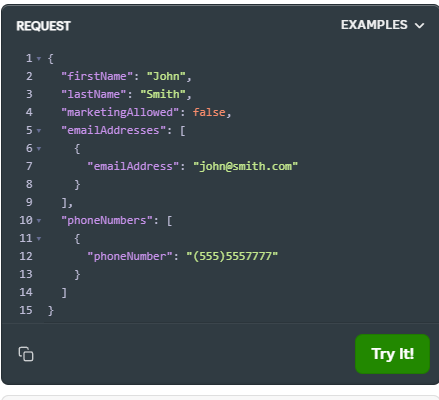
Task: Click the "emailAddress" key on line 7
Action: click(x=133, y=166)
